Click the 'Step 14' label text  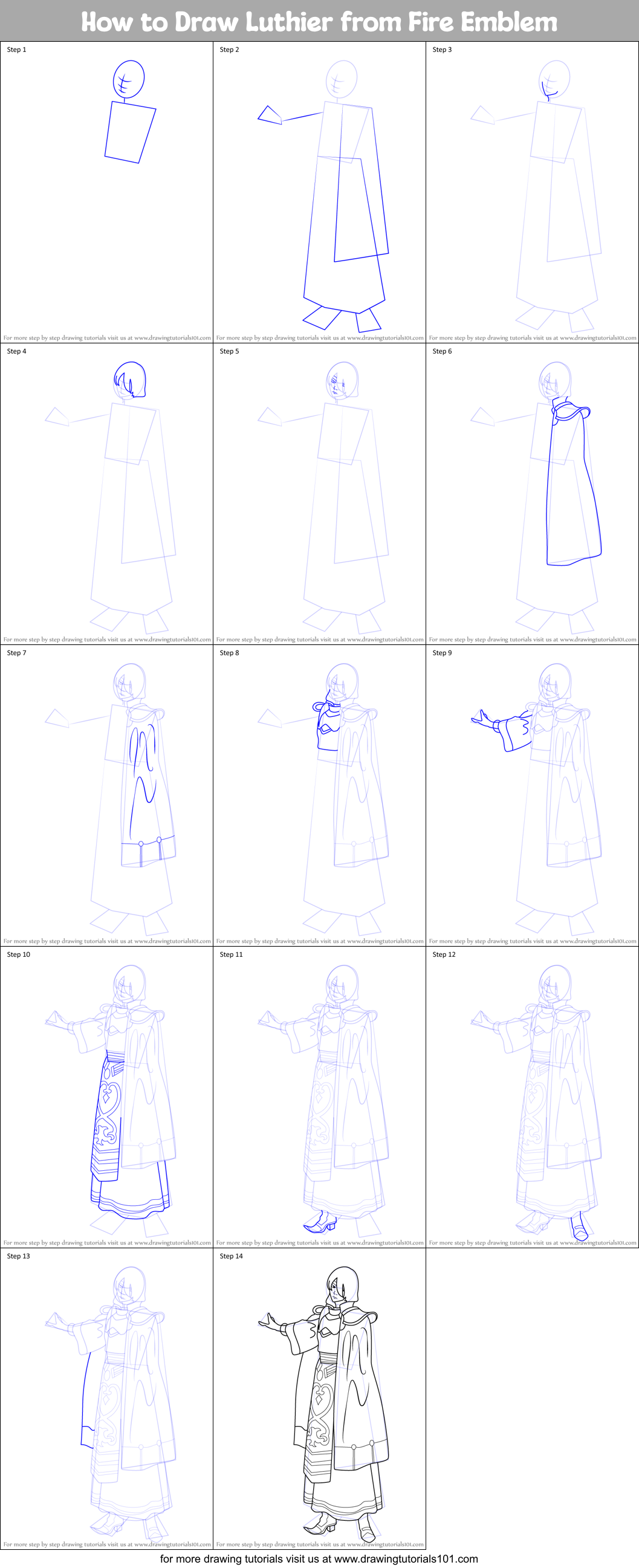pos(232,1255)
